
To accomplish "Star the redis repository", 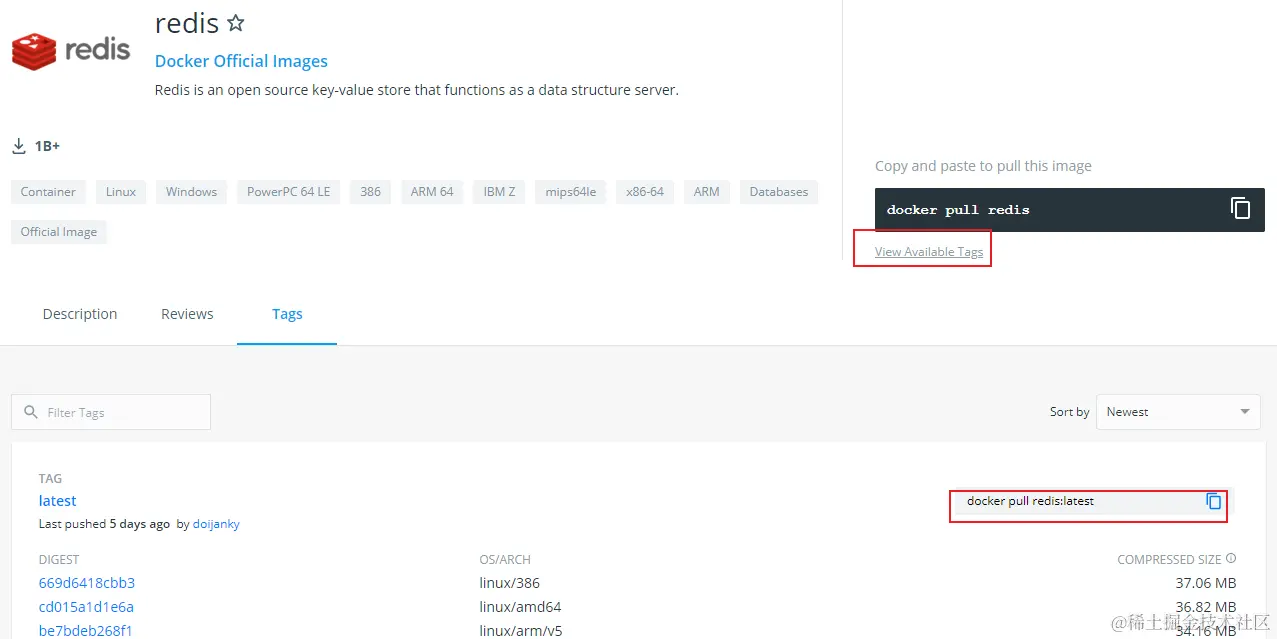I will click(x=236, y=22).
